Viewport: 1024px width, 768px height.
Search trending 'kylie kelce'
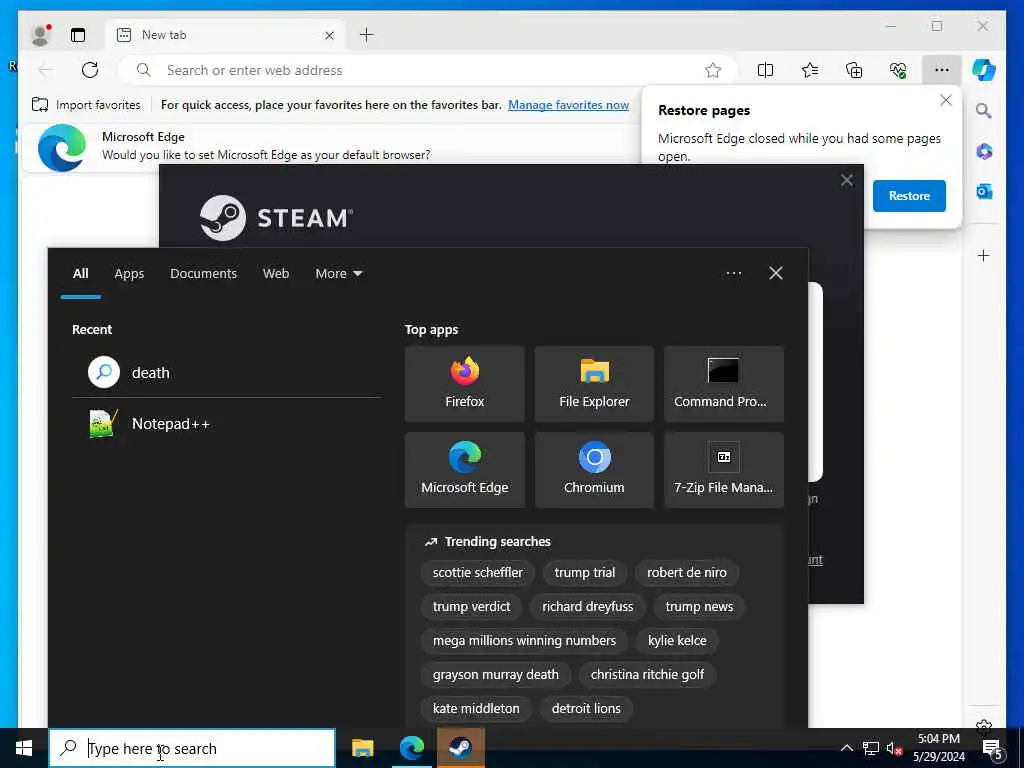[677, 641]
